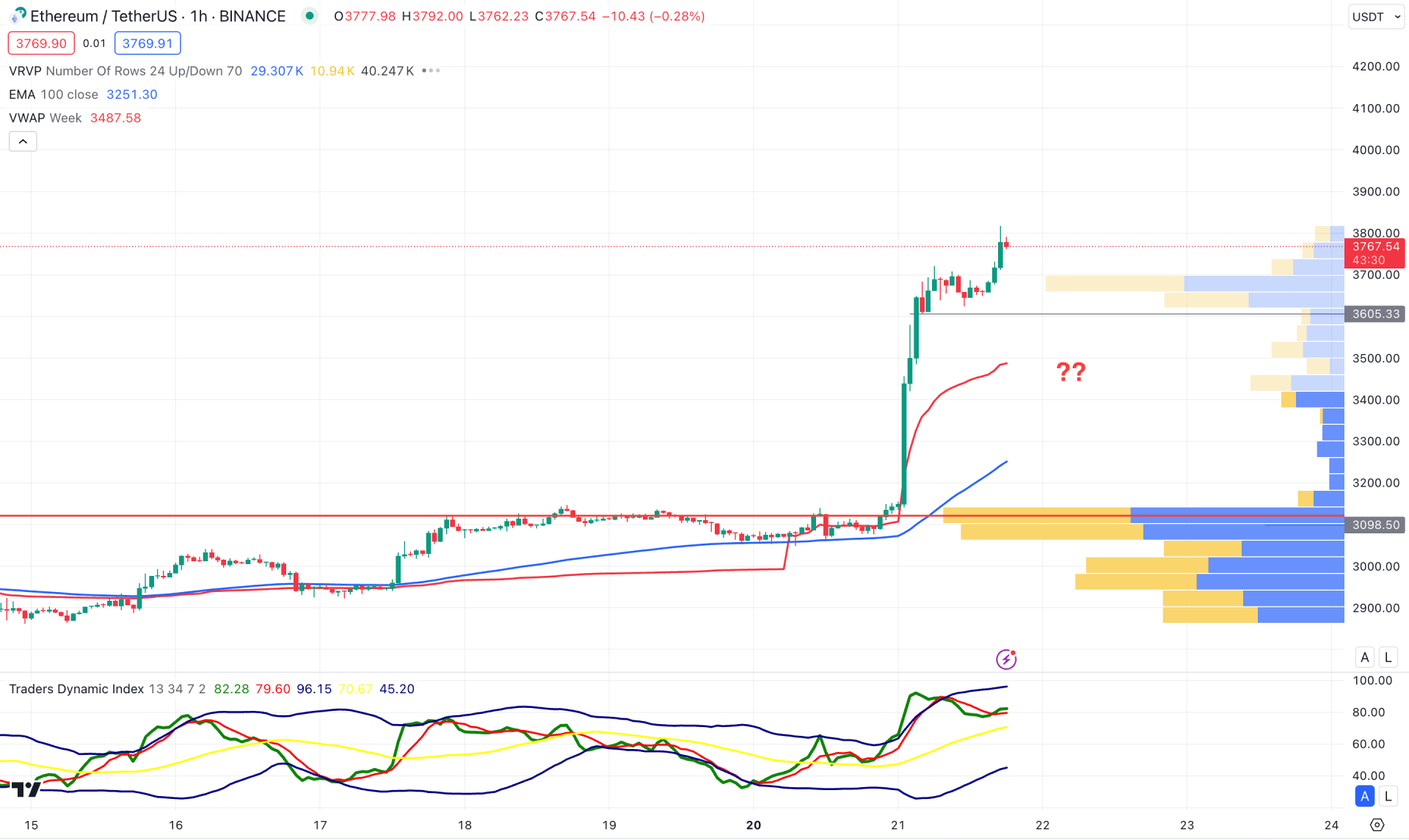The image size is (1409, 840).
Task: Click the Ethereum symbol logo icon
Action: coord(17,15)
